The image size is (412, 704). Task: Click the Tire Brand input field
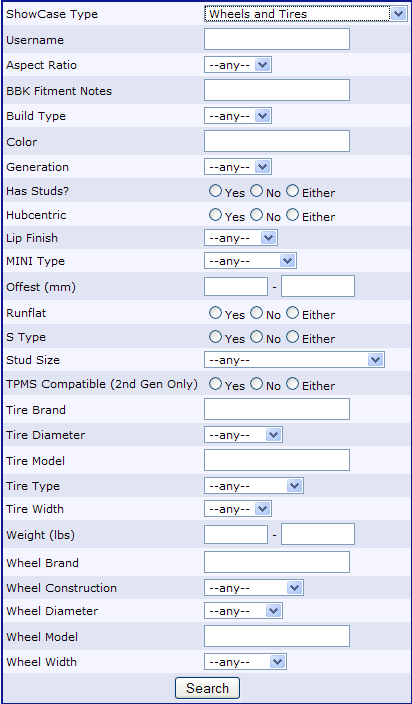click(277, 409)
